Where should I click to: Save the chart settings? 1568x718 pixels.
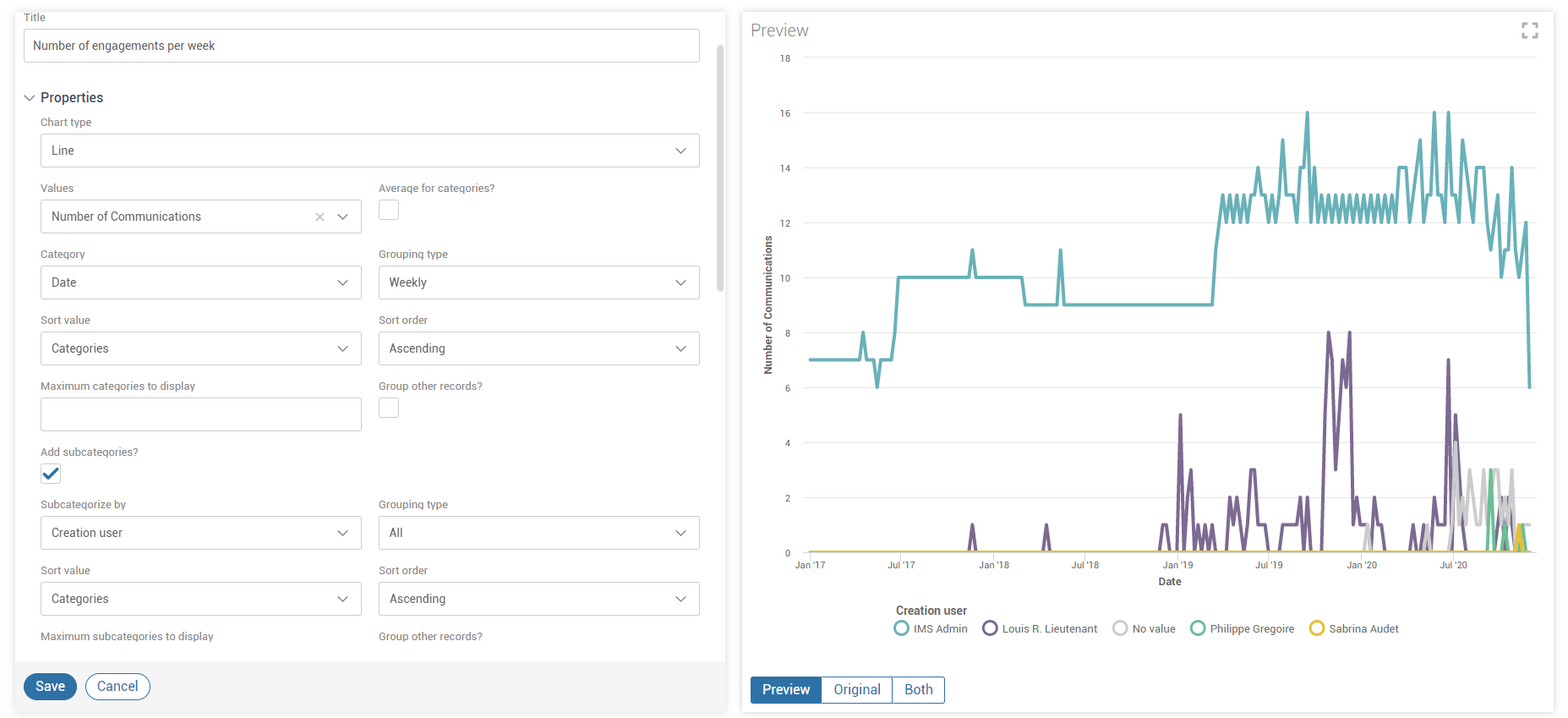50,687
